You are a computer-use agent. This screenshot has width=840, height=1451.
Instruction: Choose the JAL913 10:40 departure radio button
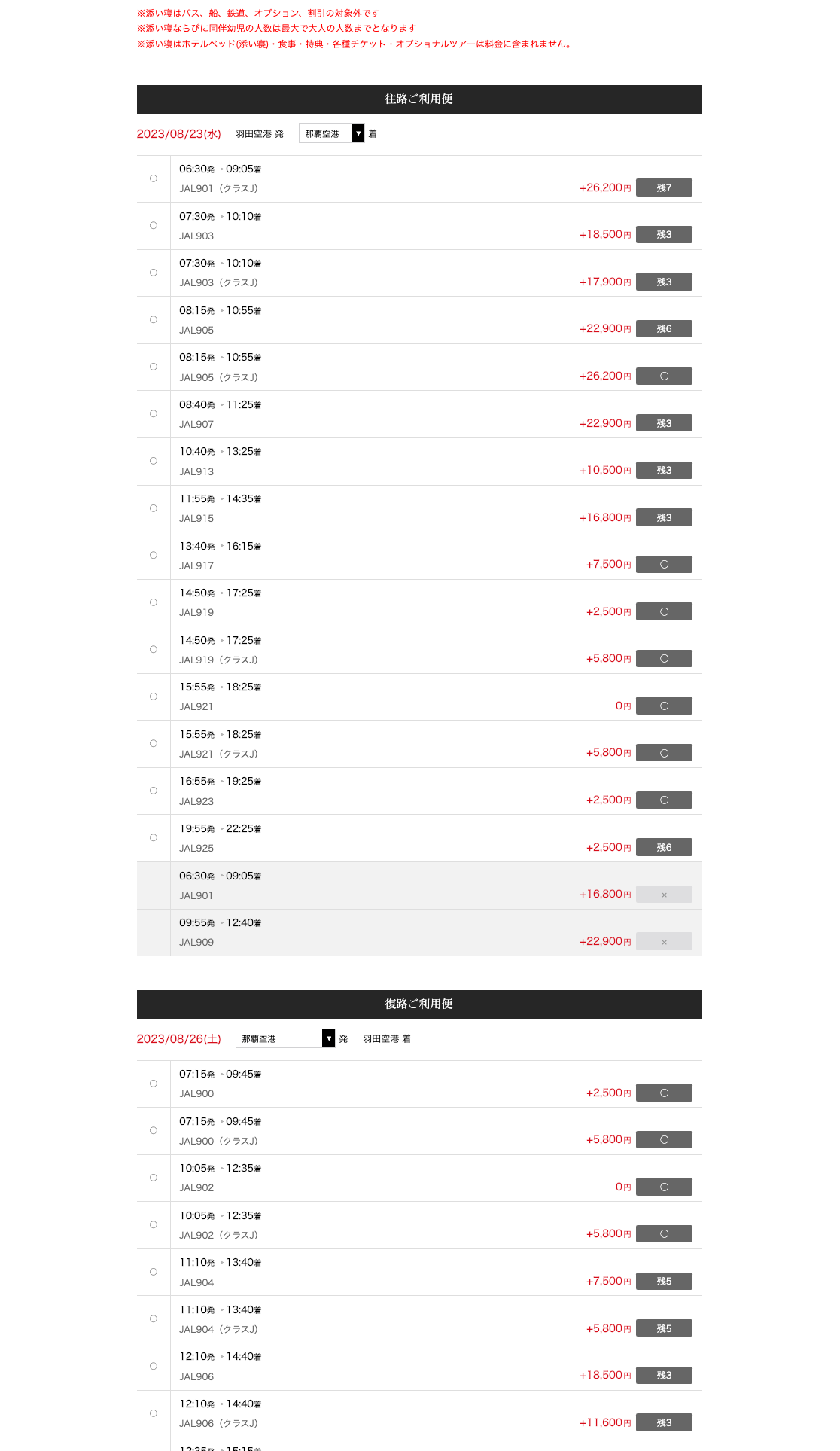pos(154,461)
